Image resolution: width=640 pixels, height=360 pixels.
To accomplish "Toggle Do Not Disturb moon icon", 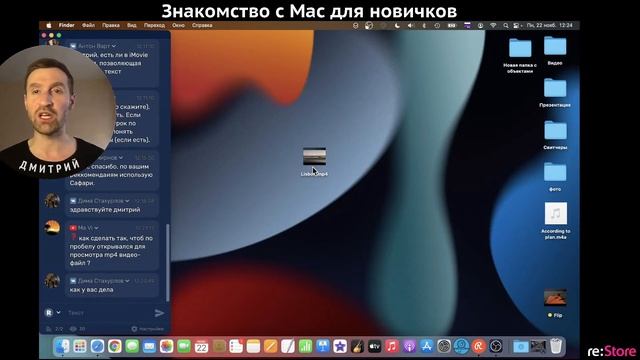I will (x=397, y=25).
